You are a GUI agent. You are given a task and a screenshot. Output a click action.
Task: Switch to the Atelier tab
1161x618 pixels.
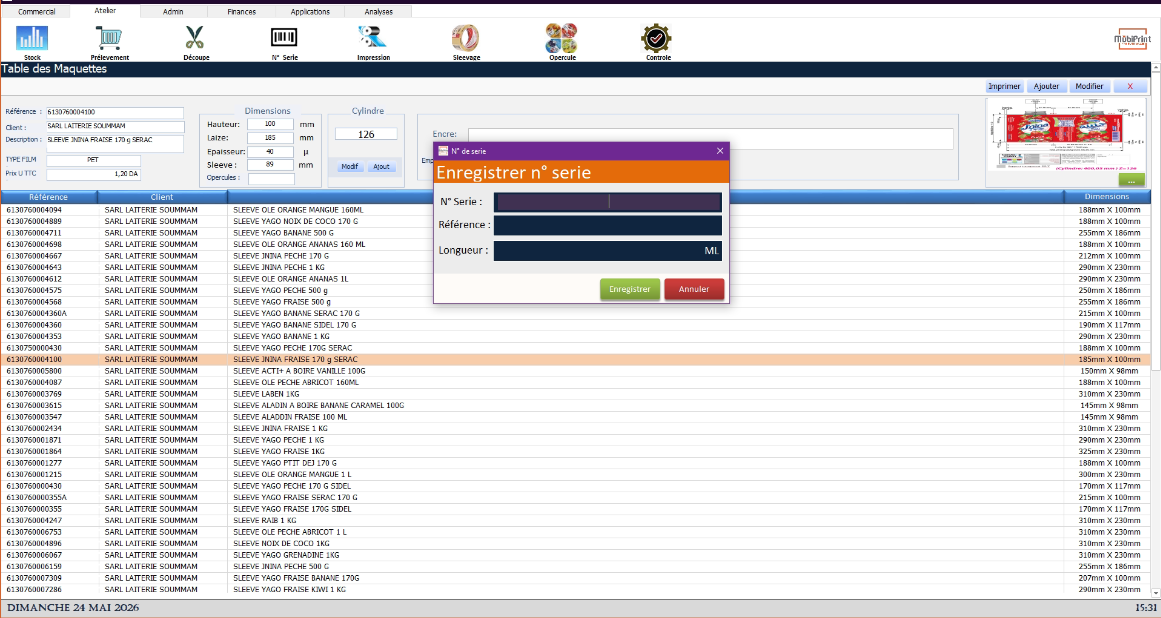pyautogui.click(x=105, y=11)
